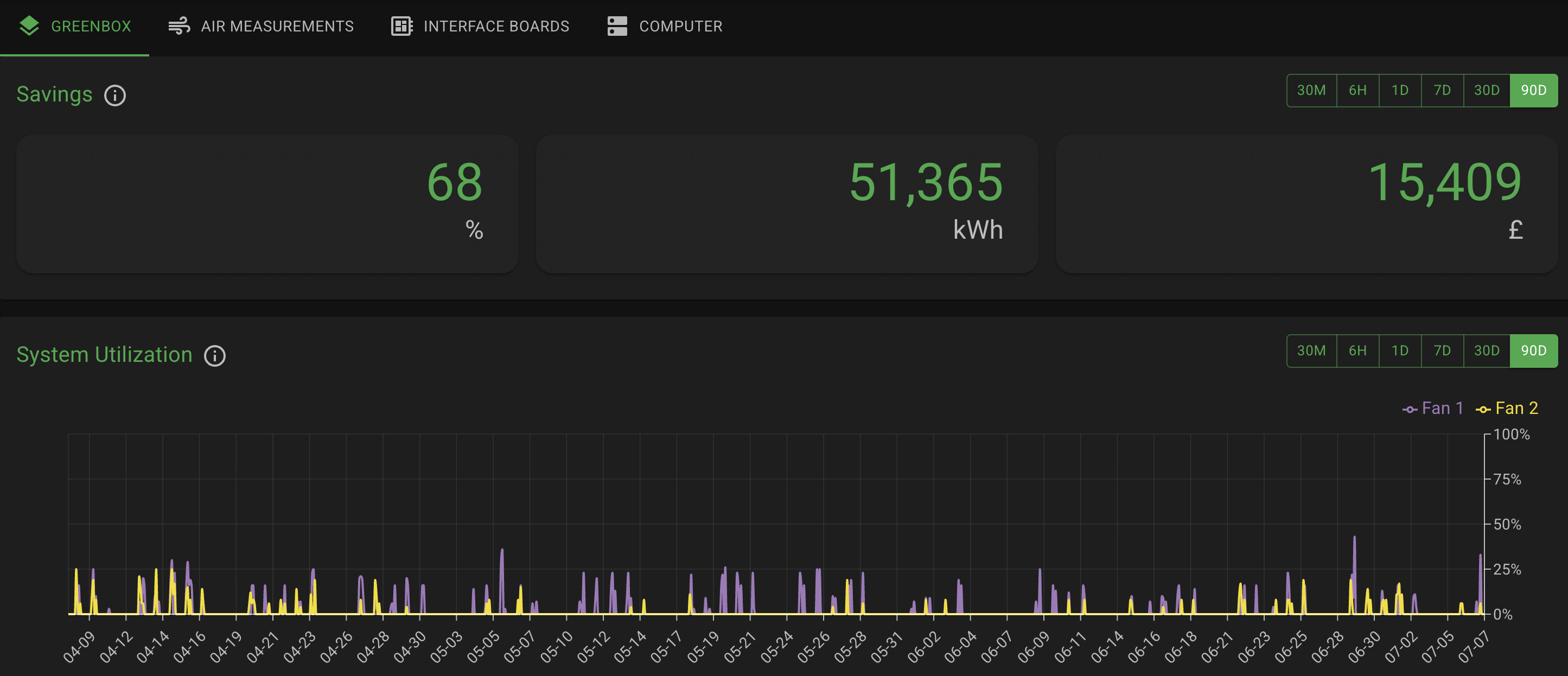Viewport: 1568px width, 676px height.
Task: Click the Savings section heading
Action: pos(54,95)
